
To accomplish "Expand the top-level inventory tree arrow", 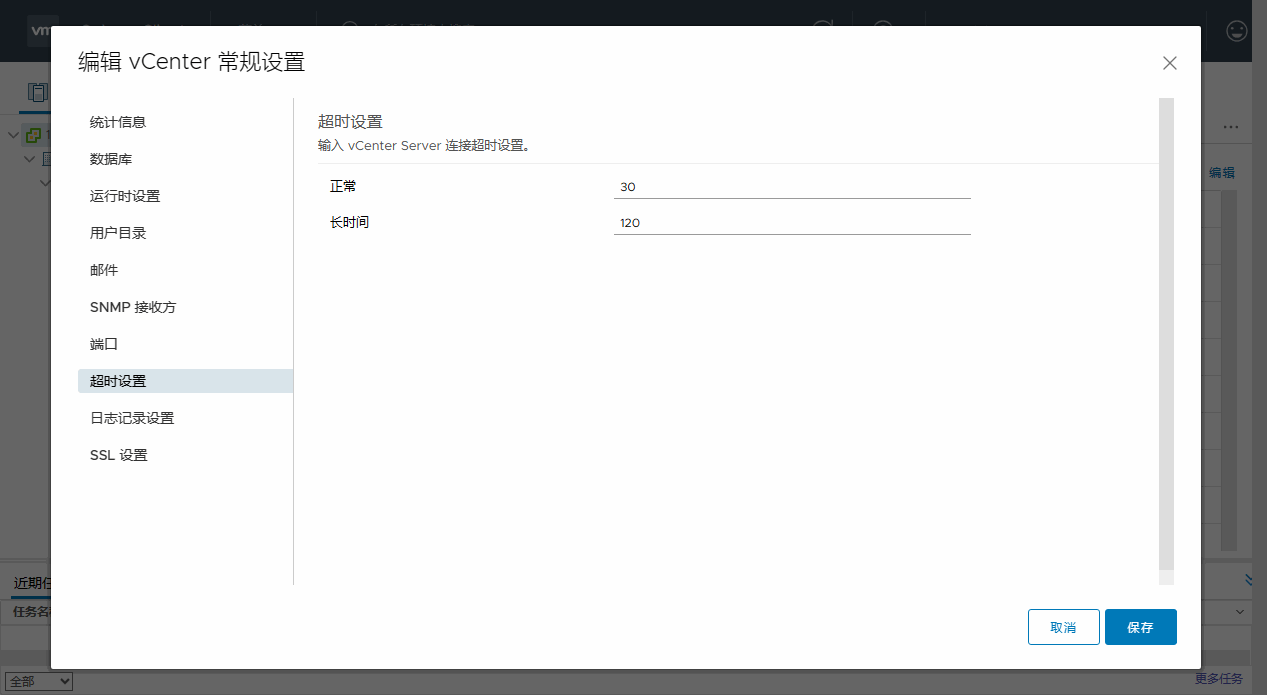I will tap(13, 135).
